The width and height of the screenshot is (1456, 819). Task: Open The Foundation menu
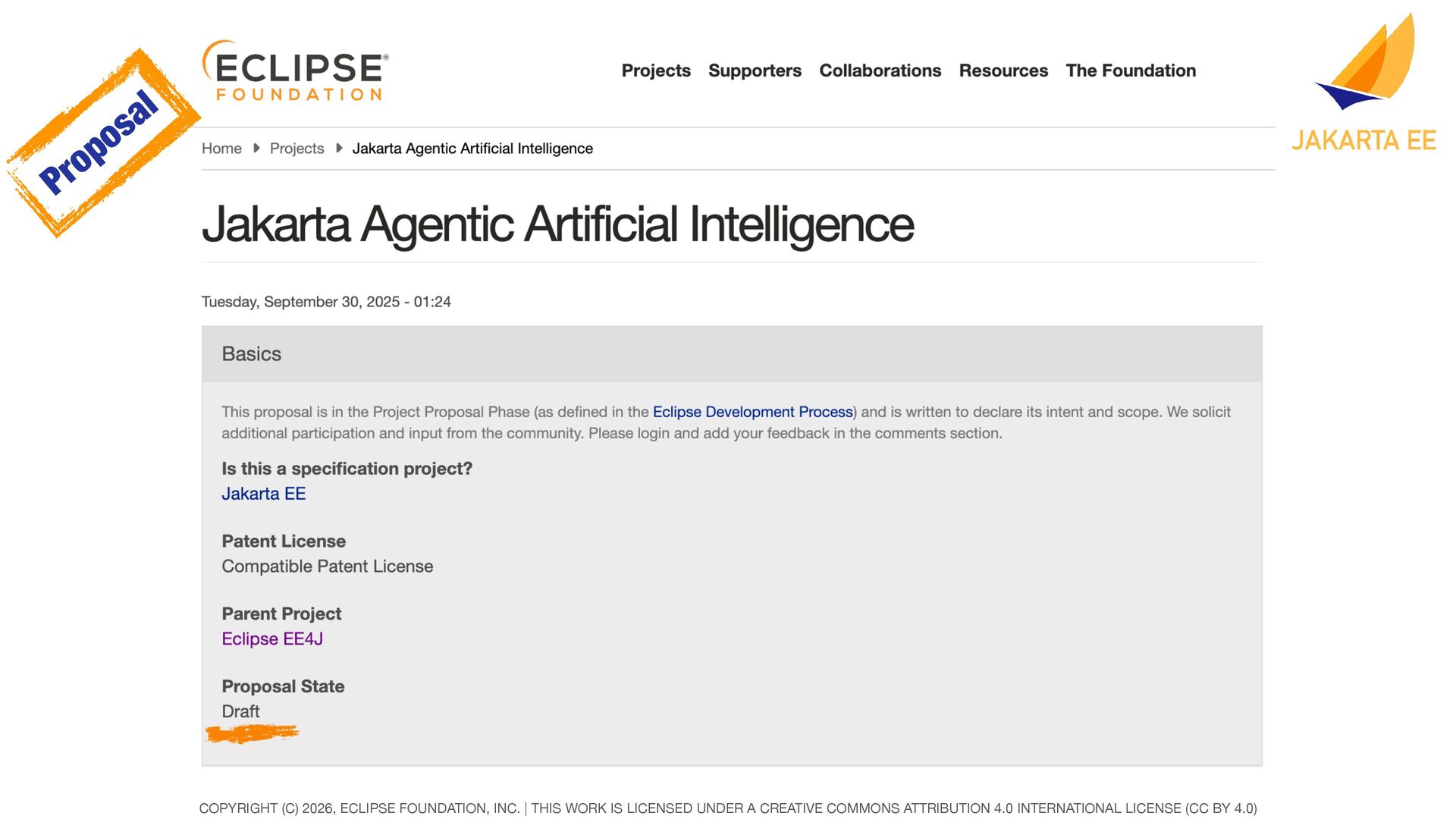(1131, 71)
